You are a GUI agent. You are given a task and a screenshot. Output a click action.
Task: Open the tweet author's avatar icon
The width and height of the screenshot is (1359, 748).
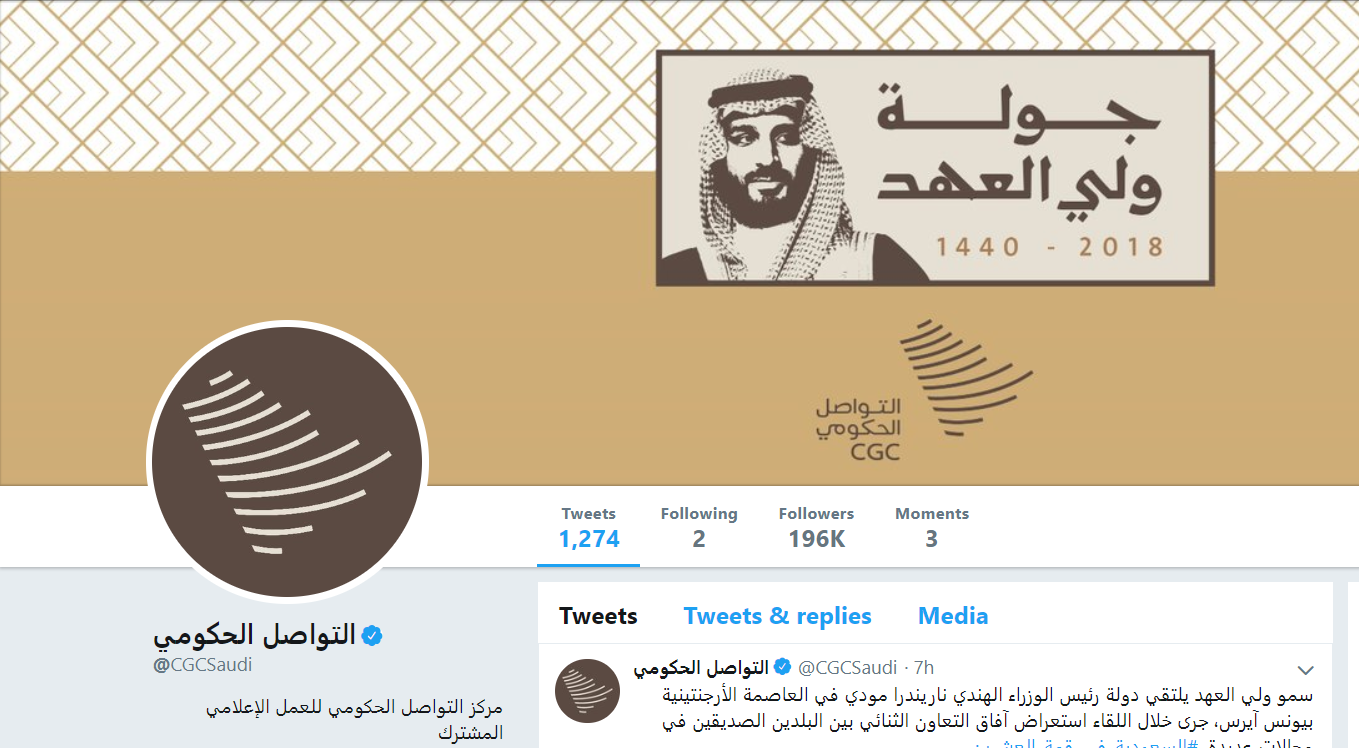point(588,691)
